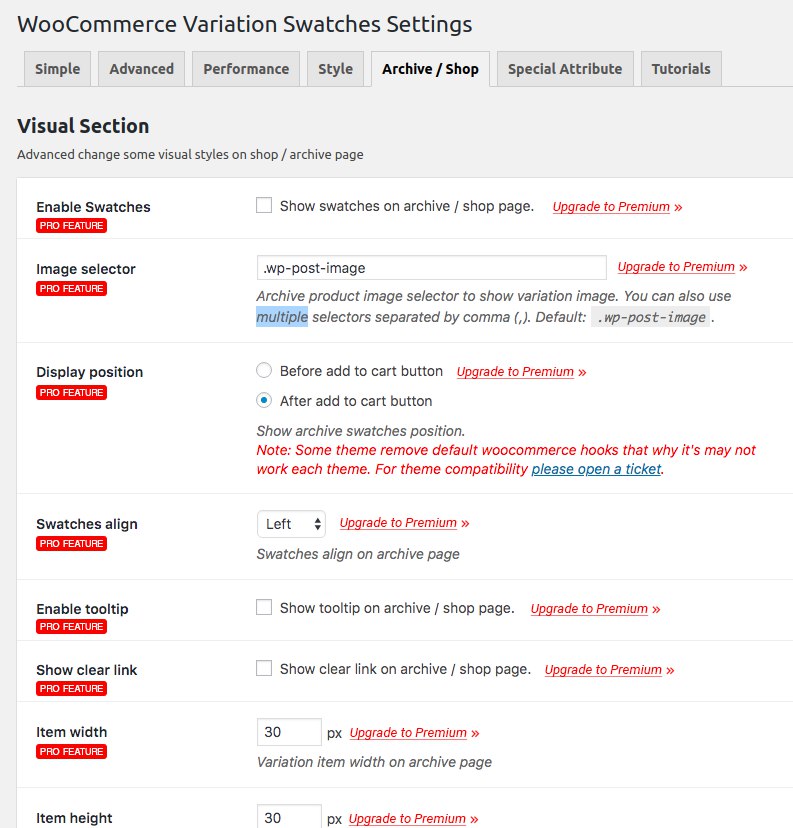Choose After add to cart button option
The height and width of the screenshot is (828, 793).
264,401
